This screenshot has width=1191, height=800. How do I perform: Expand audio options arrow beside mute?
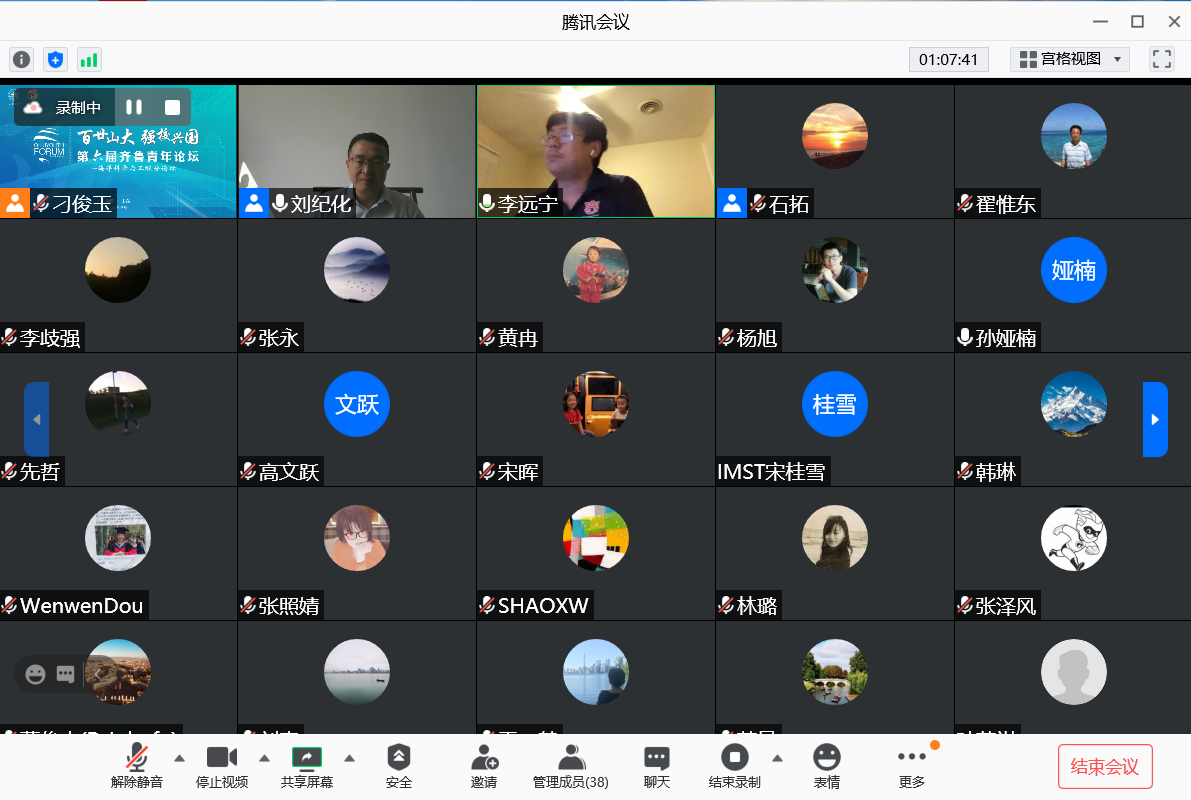(179, 757)
